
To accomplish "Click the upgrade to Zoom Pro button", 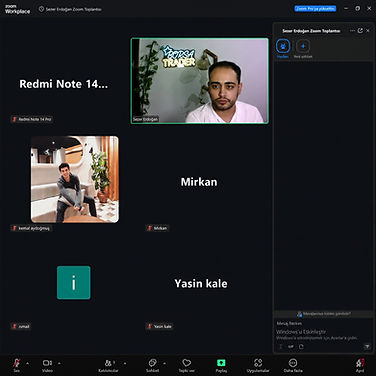I will (315, 9).
